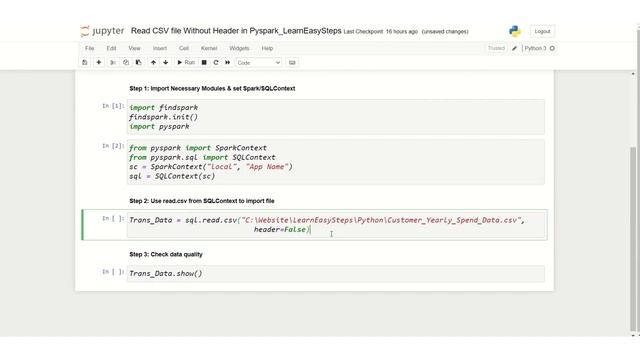The height and width of the screenshot is (360, 640).
Task: Move the selected cell down with the arrow icon
Action: [166, 62]
